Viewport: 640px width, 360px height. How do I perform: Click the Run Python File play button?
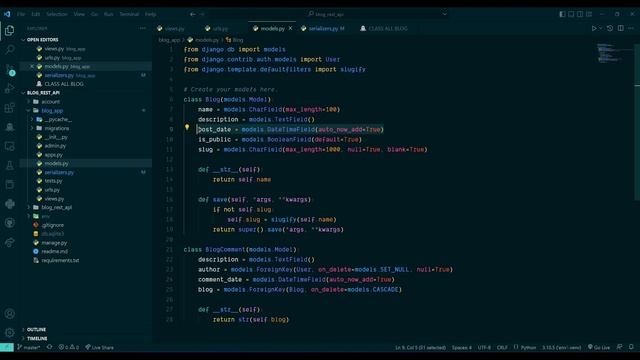(594, 29)
